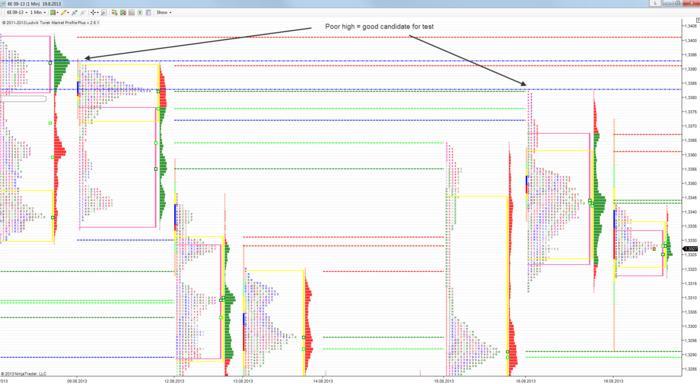The width and height of the screenshot is (700, 384).
Task: Click the current price marker 1.3327
Action: click(x=690, y=249)
